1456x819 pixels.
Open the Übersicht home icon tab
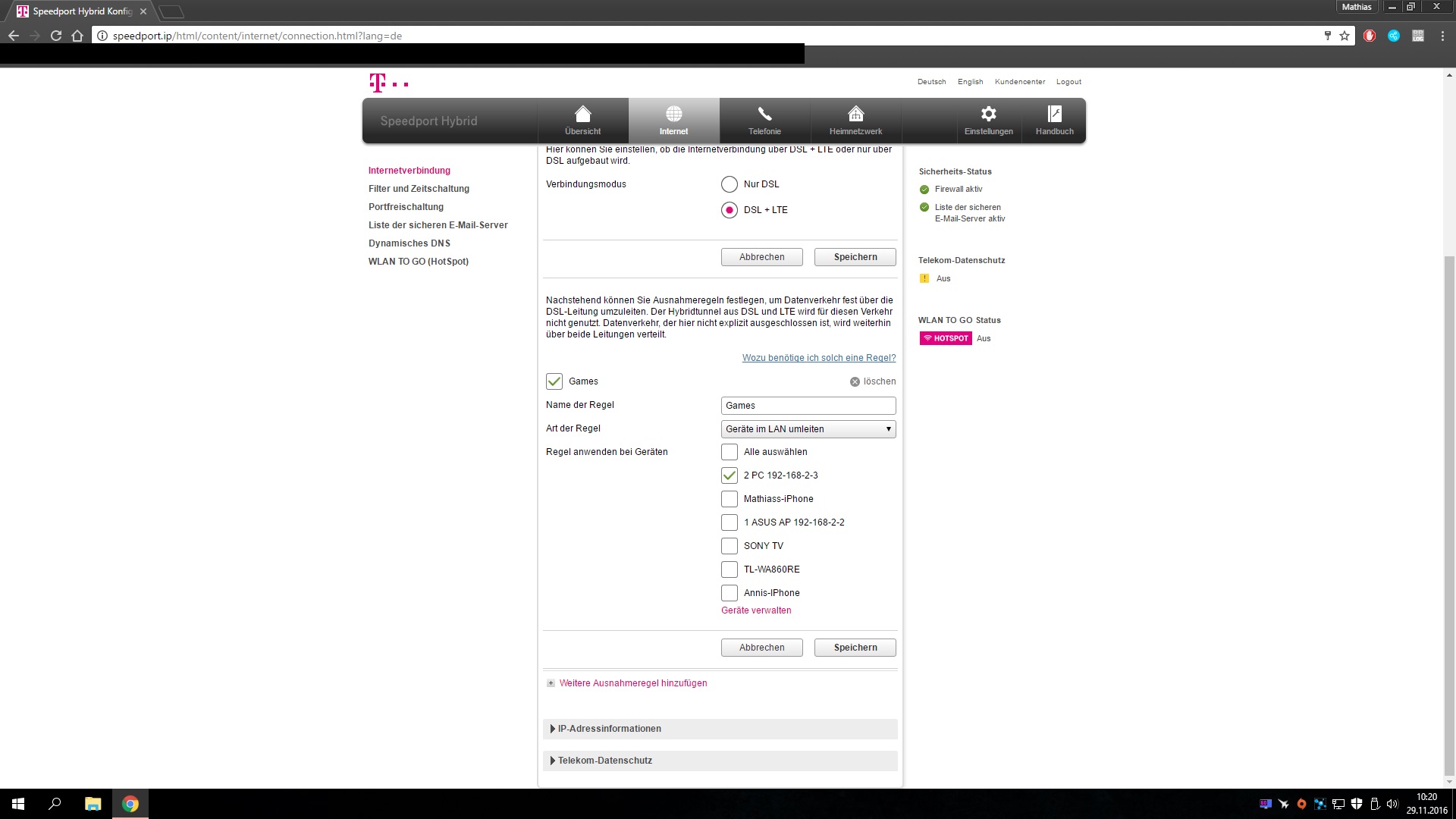tap(582, 121)
